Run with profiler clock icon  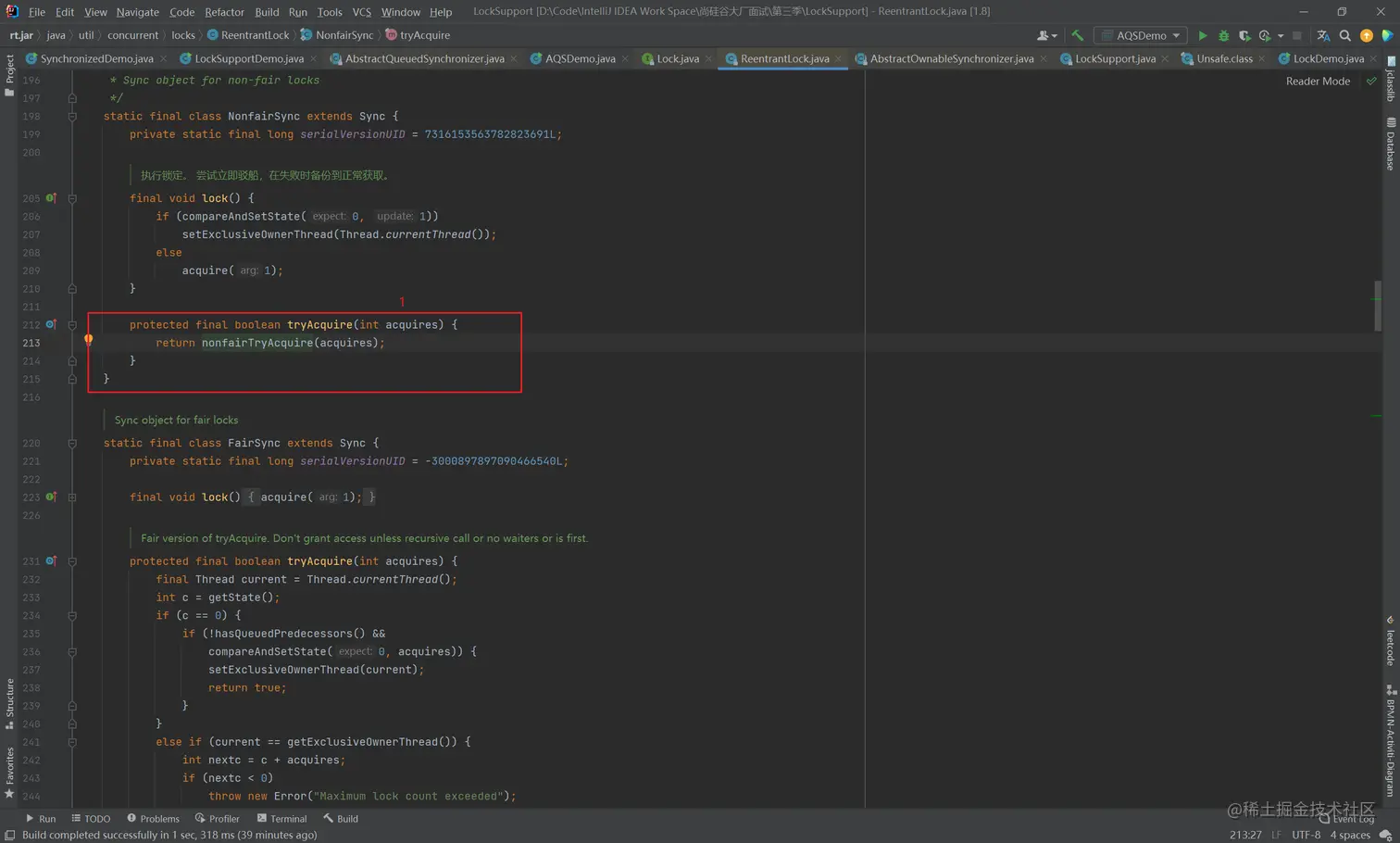tap(1265, 35)
